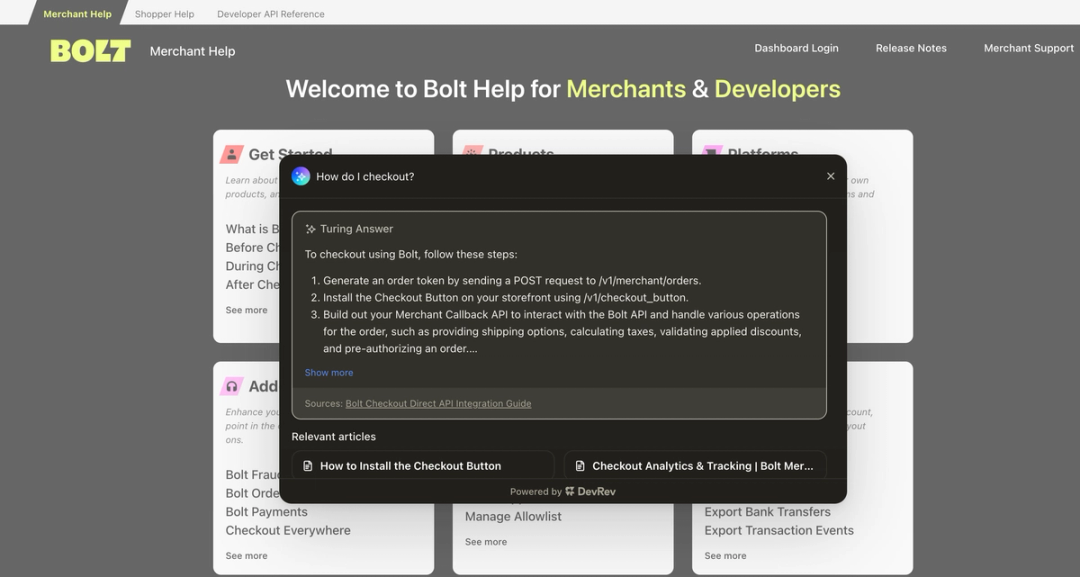
Task: Expand Get Started card via See more
Action: coord(246,310)
